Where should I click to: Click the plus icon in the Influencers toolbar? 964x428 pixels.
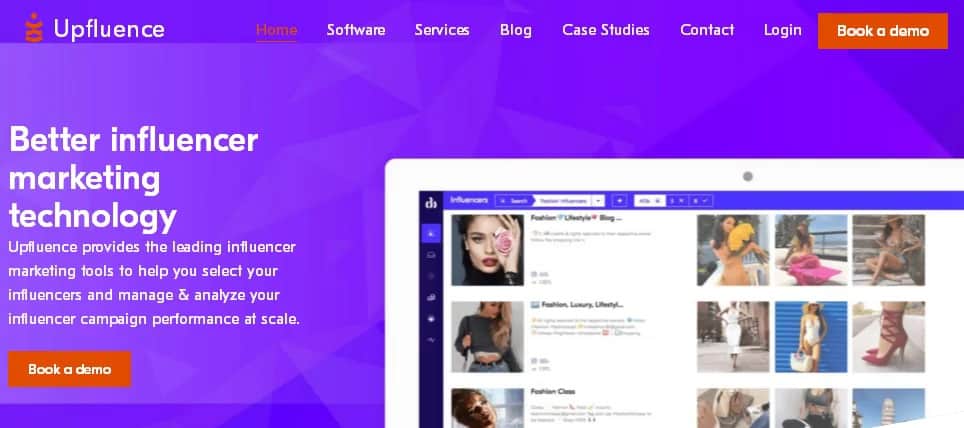[619, 200]
